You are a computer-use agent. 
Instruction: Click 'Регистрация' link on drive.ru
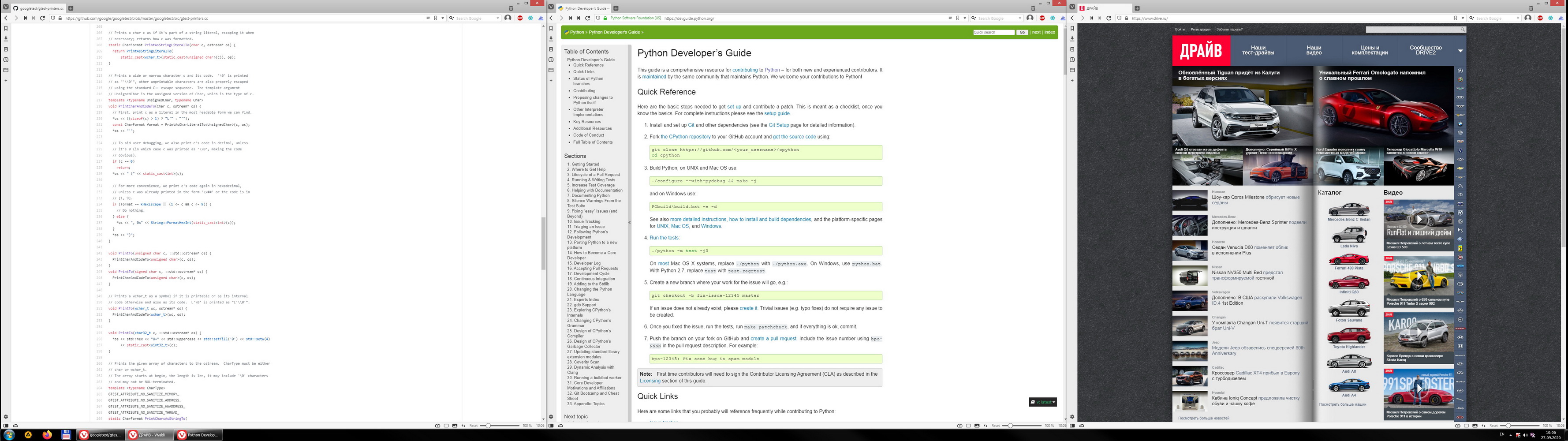[x=1201, y=29]
